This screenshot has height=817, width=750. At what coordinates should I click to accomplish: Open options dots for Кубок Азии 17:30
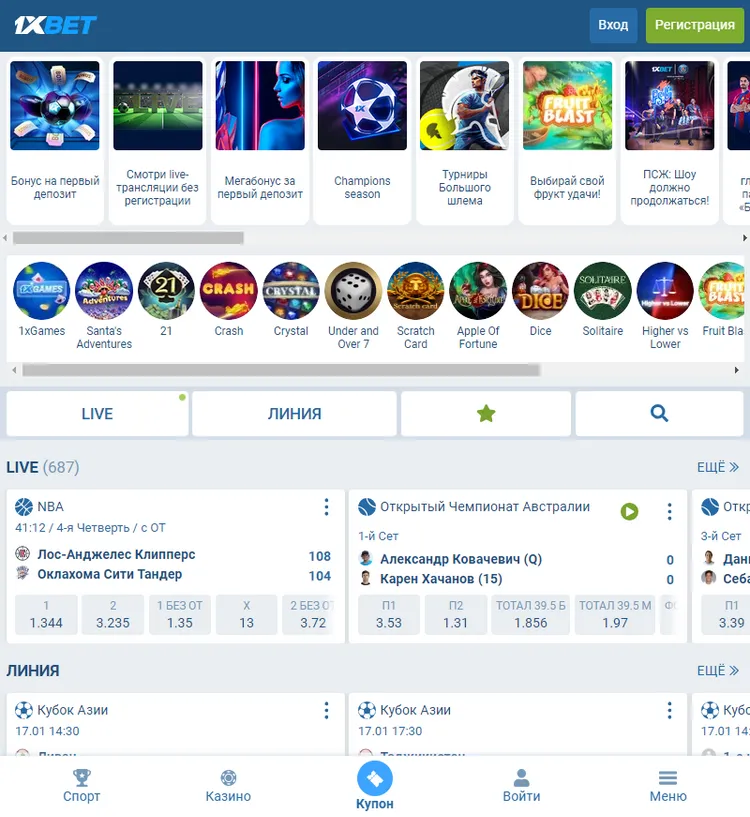point(670,710)
